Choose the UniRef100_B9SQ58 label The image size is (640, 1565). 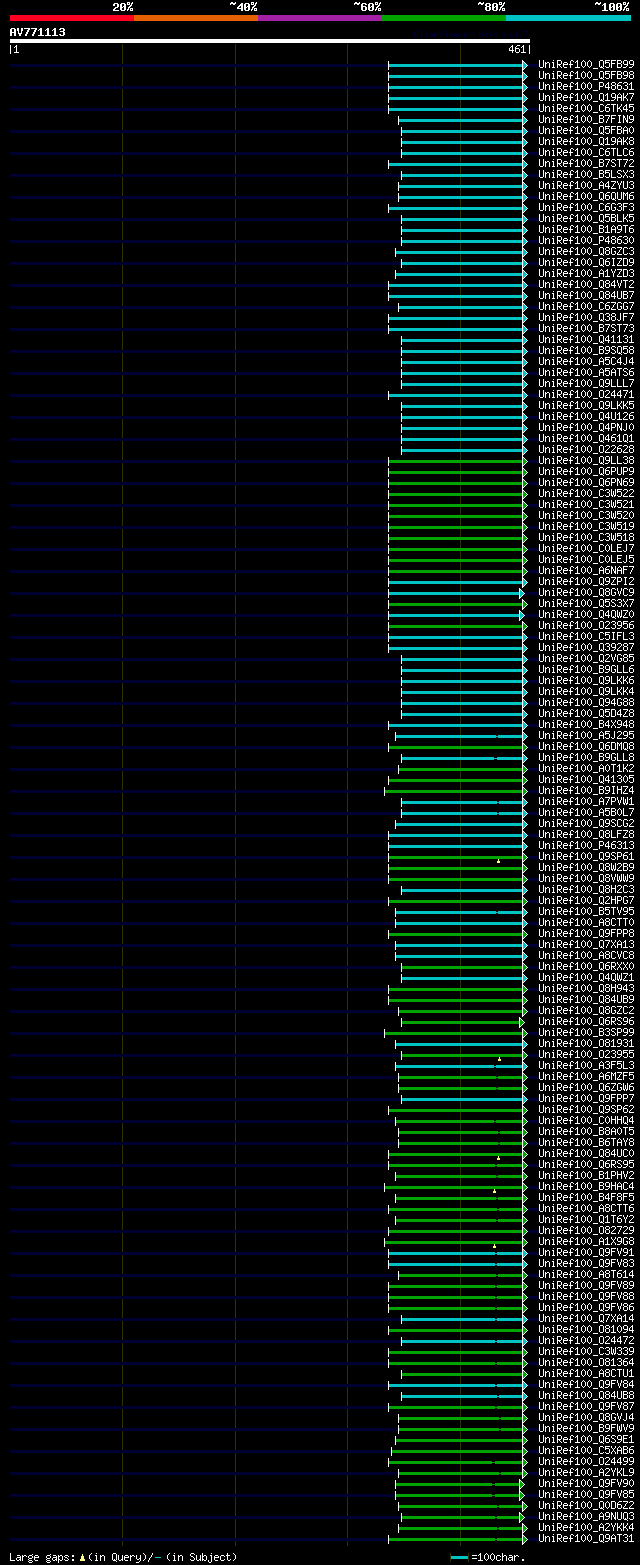point(585,351)
